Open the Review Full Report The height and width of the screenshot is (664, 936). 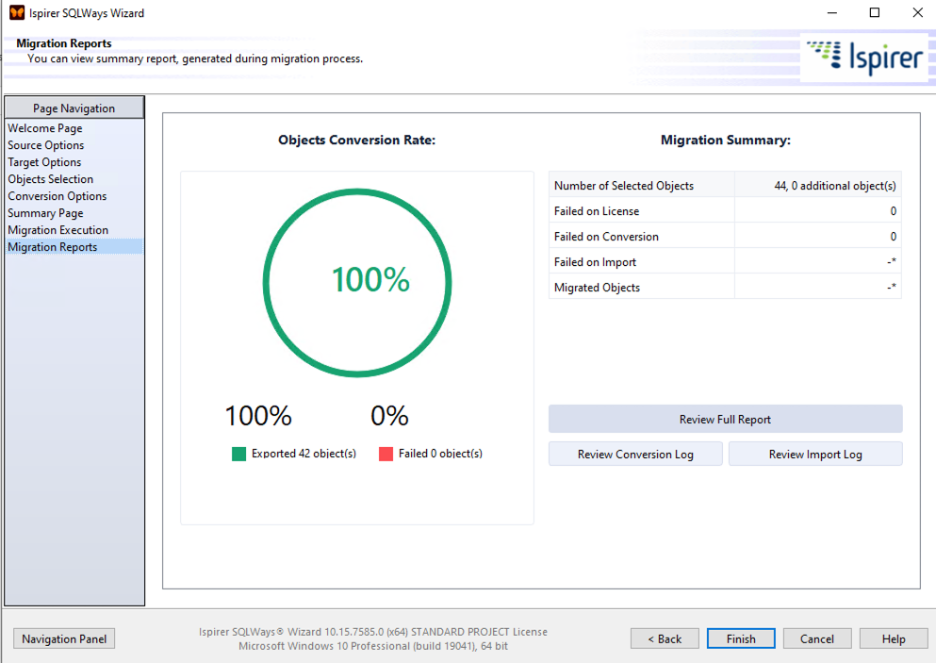click(x=725, y=419)
